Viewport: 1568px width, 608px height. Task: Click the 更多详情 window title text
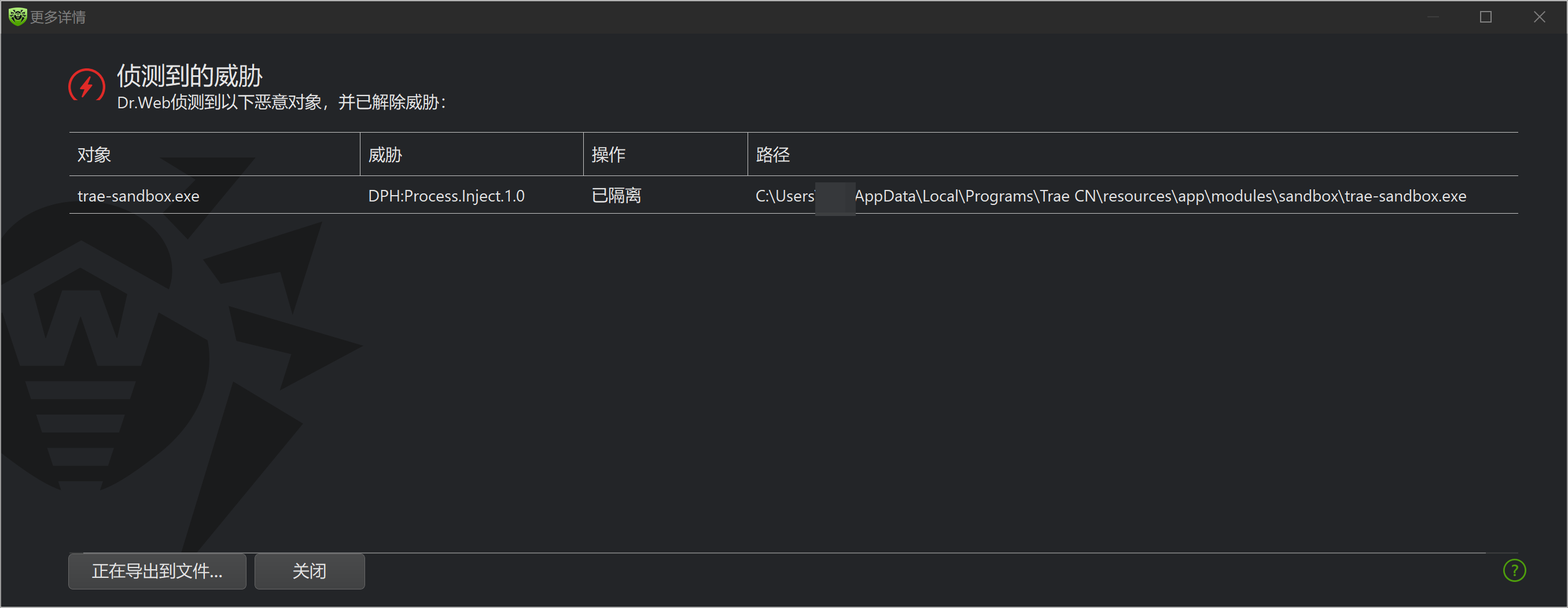58,17
